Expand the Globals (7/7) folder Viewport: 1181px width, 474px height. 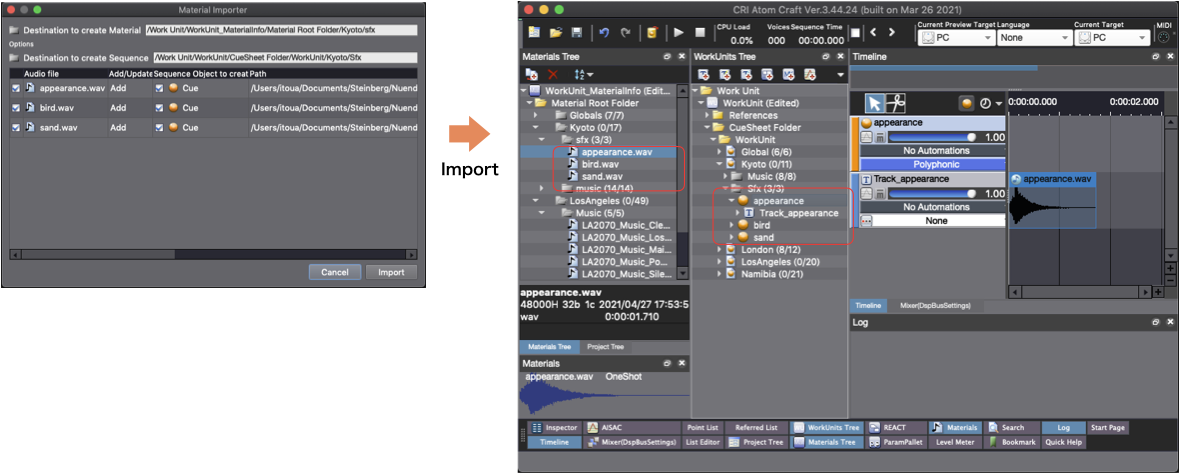536,115
